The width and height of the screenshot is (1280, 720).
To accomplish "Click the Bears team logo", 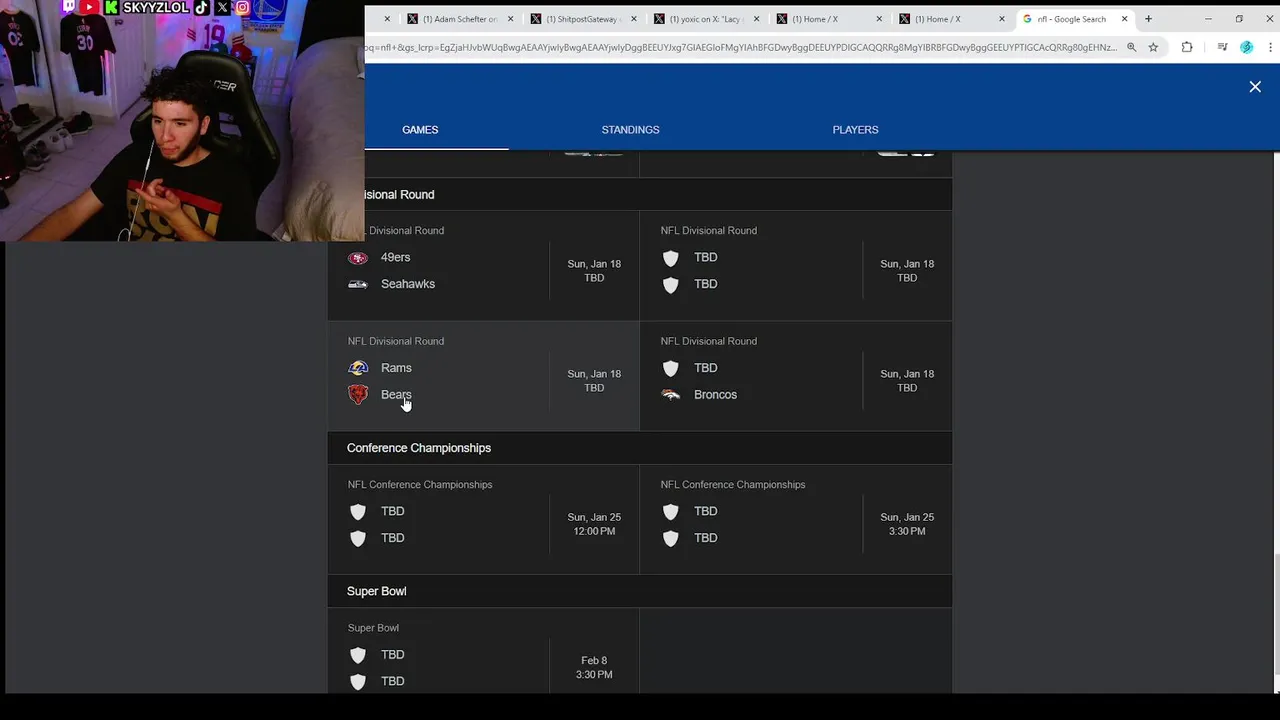I will pos(358,395).
